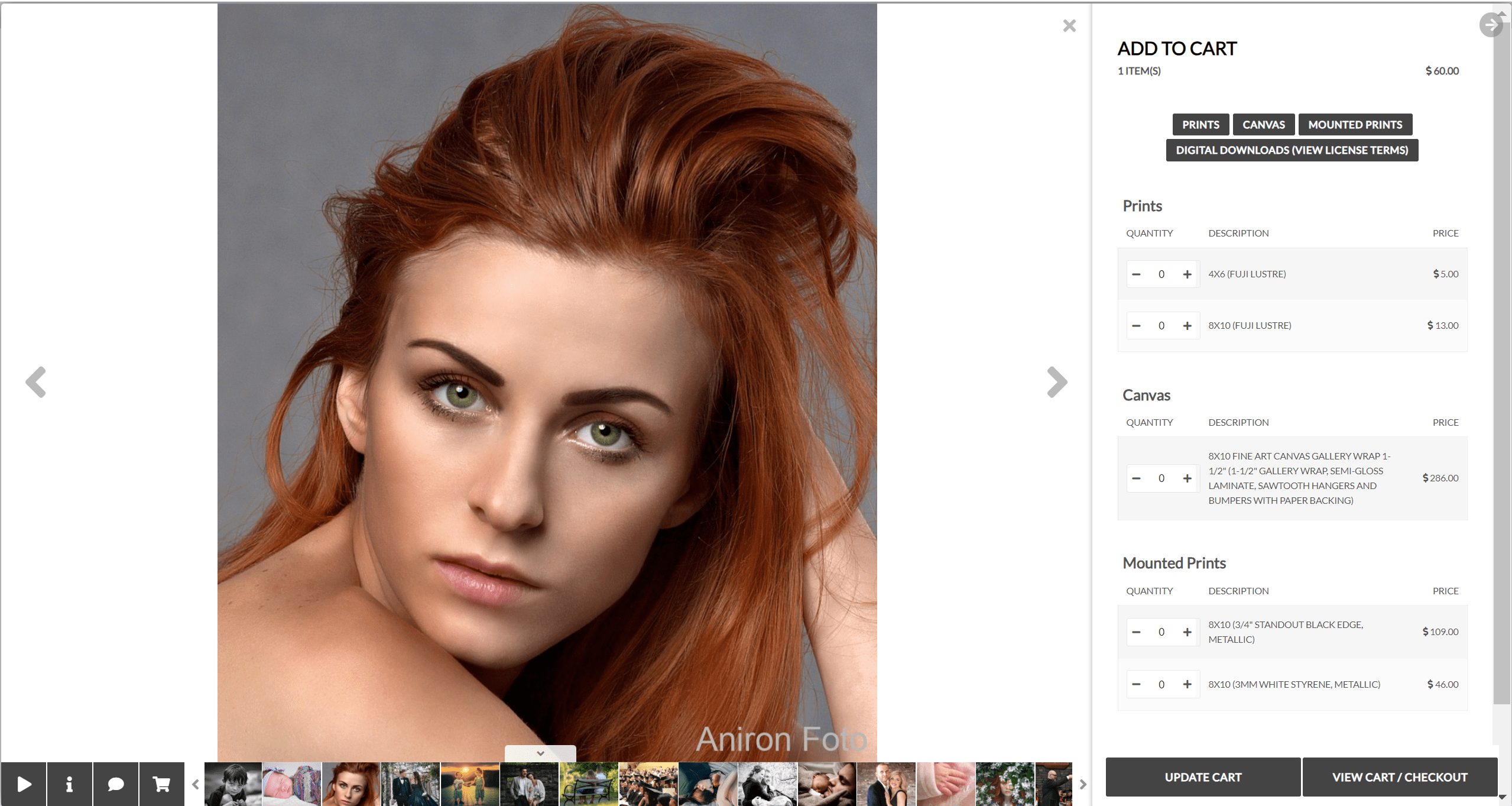Increase quantity of 8X10 3MM White Styrene Metallic
Viewport: 1512px width, 806px height.
[1187, 684]
